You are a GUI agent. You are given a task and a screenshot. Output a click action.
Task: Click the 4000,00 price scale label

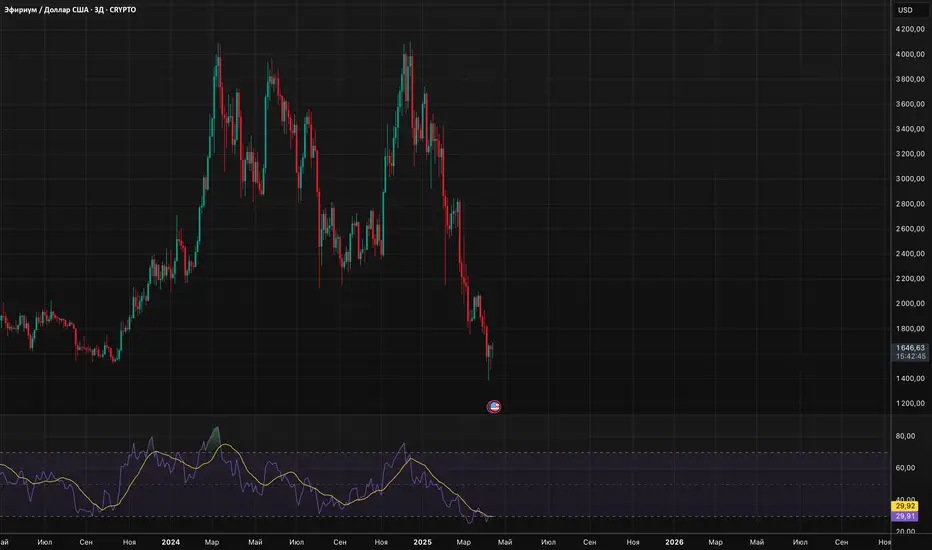(x=910, y=54)
